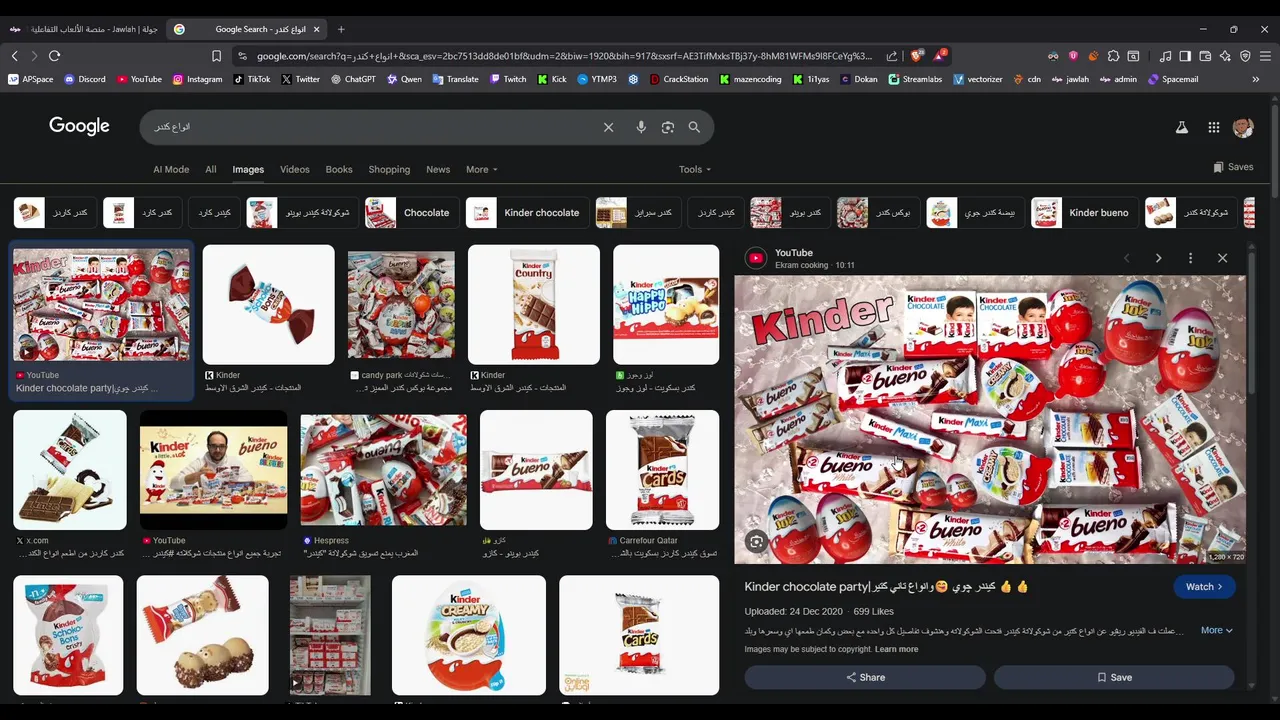Click the browser reload button
This screenshot has height=720, width=1280.
[54, 56]
